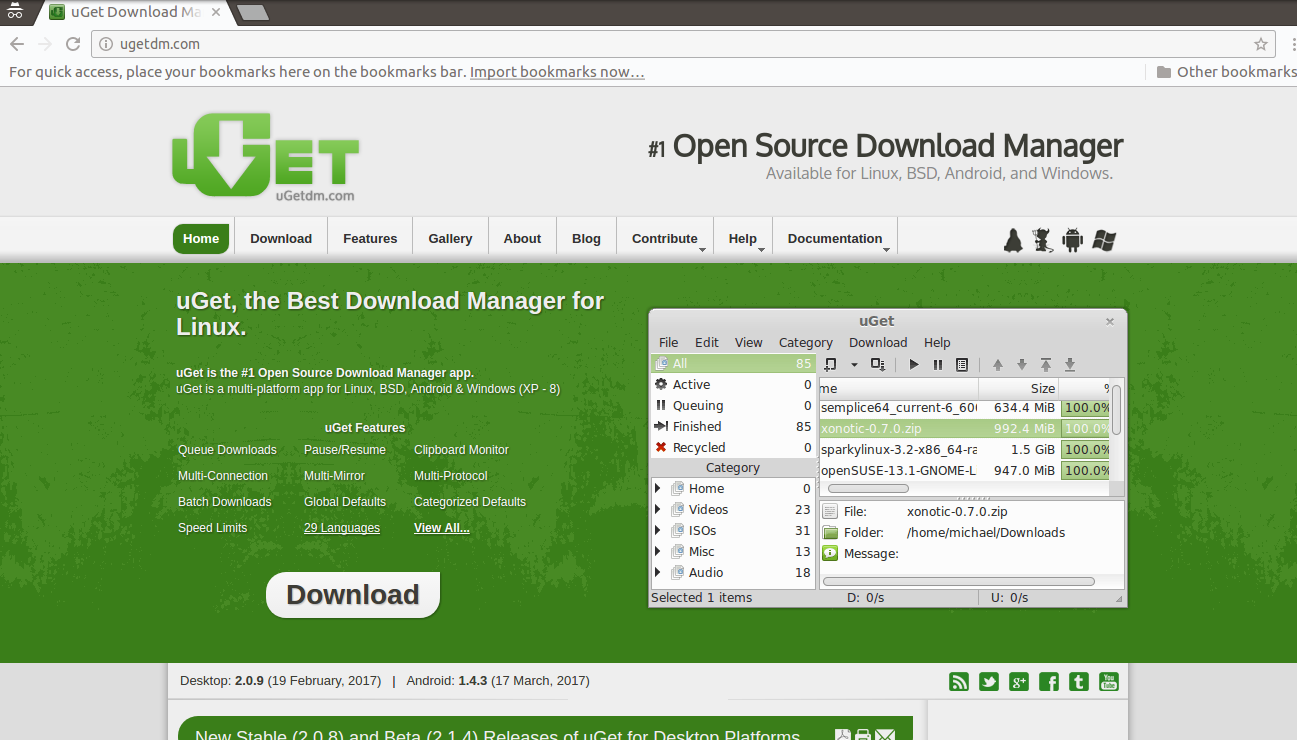Click the vertical scrollbar of the download list

coord(1116,408)
